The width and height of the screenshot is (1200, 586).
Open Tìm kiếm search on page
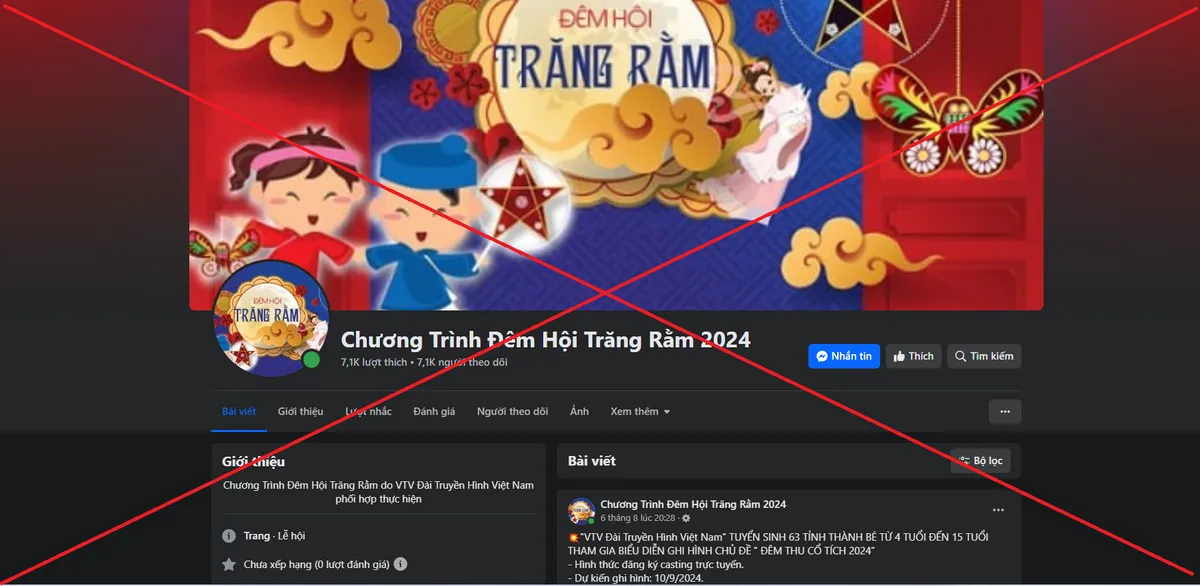pyautogui.click(x=984, y=356)
